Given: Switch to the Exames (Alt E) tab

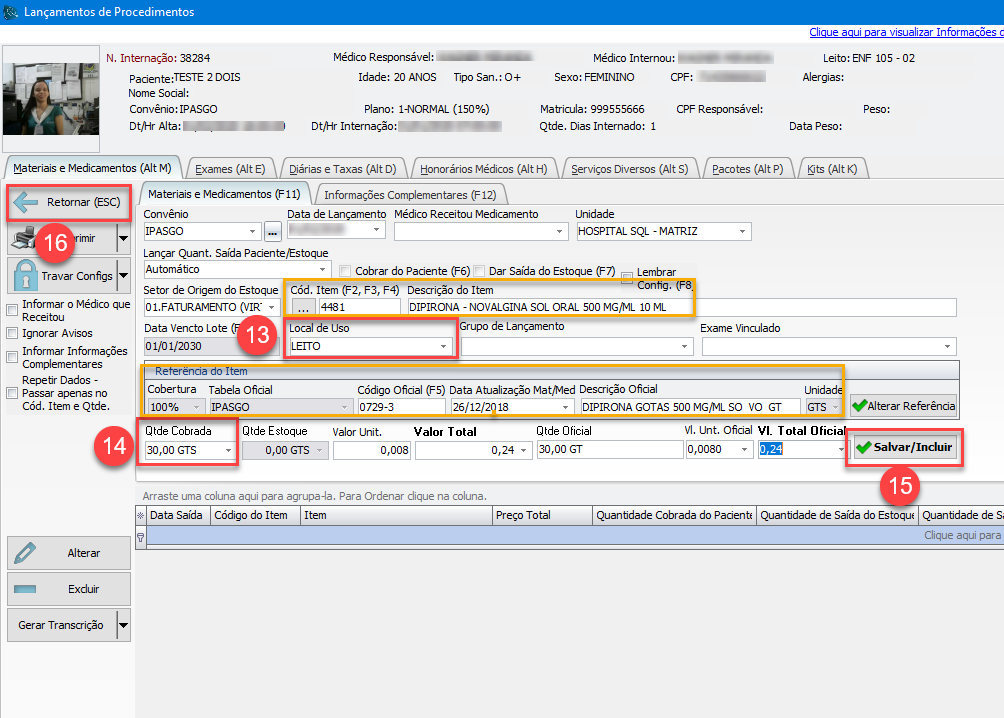Looking at the screenshot, I should click(x=229, y=169).
